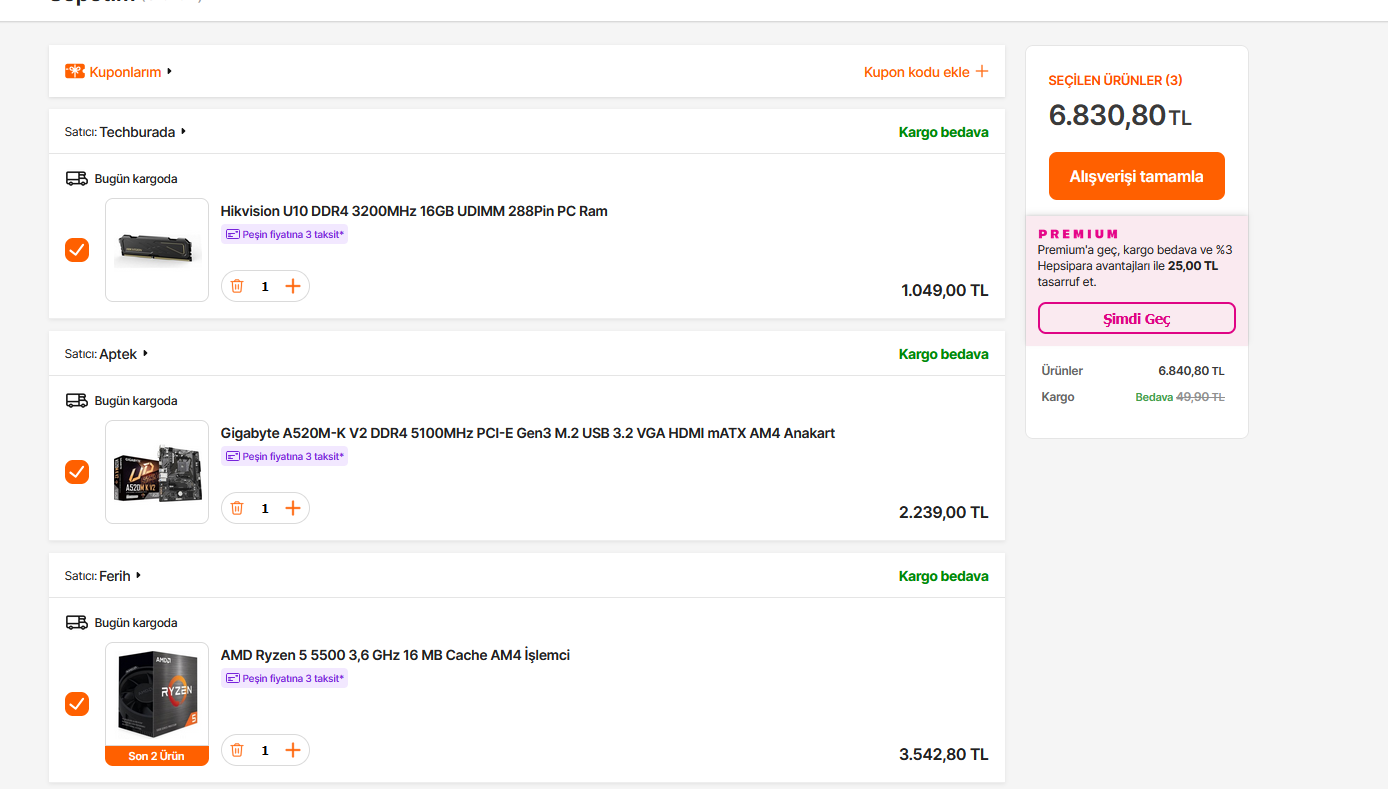The image size is (1388, 789).
Task: Expand seller Techburada arrow
Action: click(184, 131)
